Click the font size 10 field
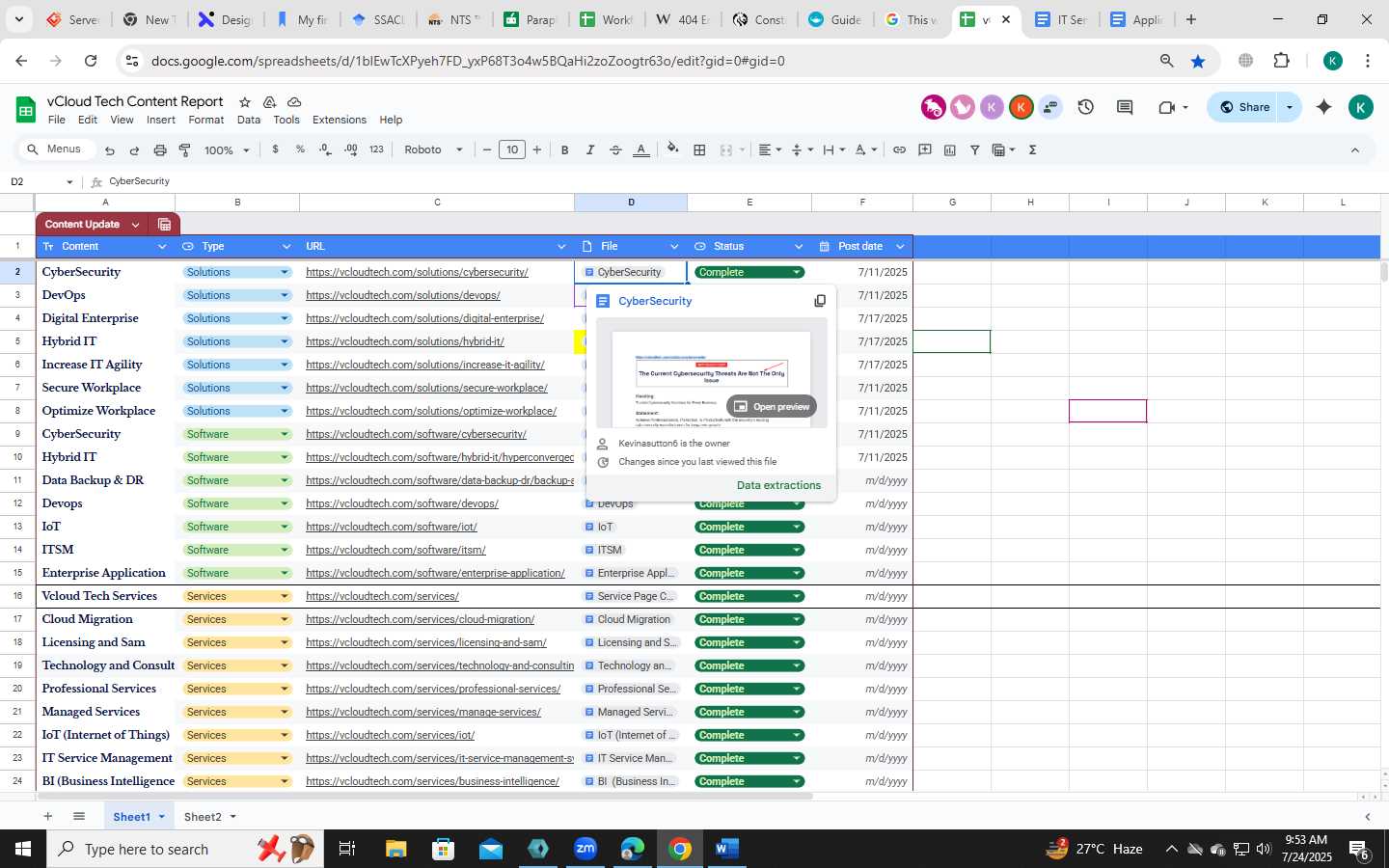1389x868 pixels. (512, 149)
